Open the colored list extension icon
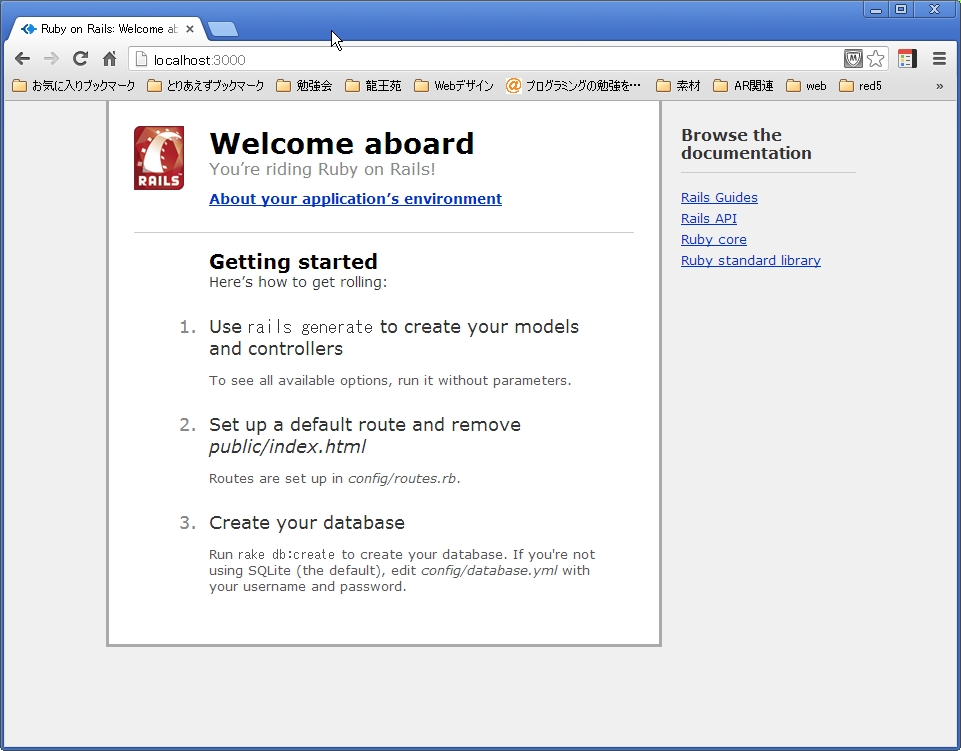 click(x=907, y=59)
